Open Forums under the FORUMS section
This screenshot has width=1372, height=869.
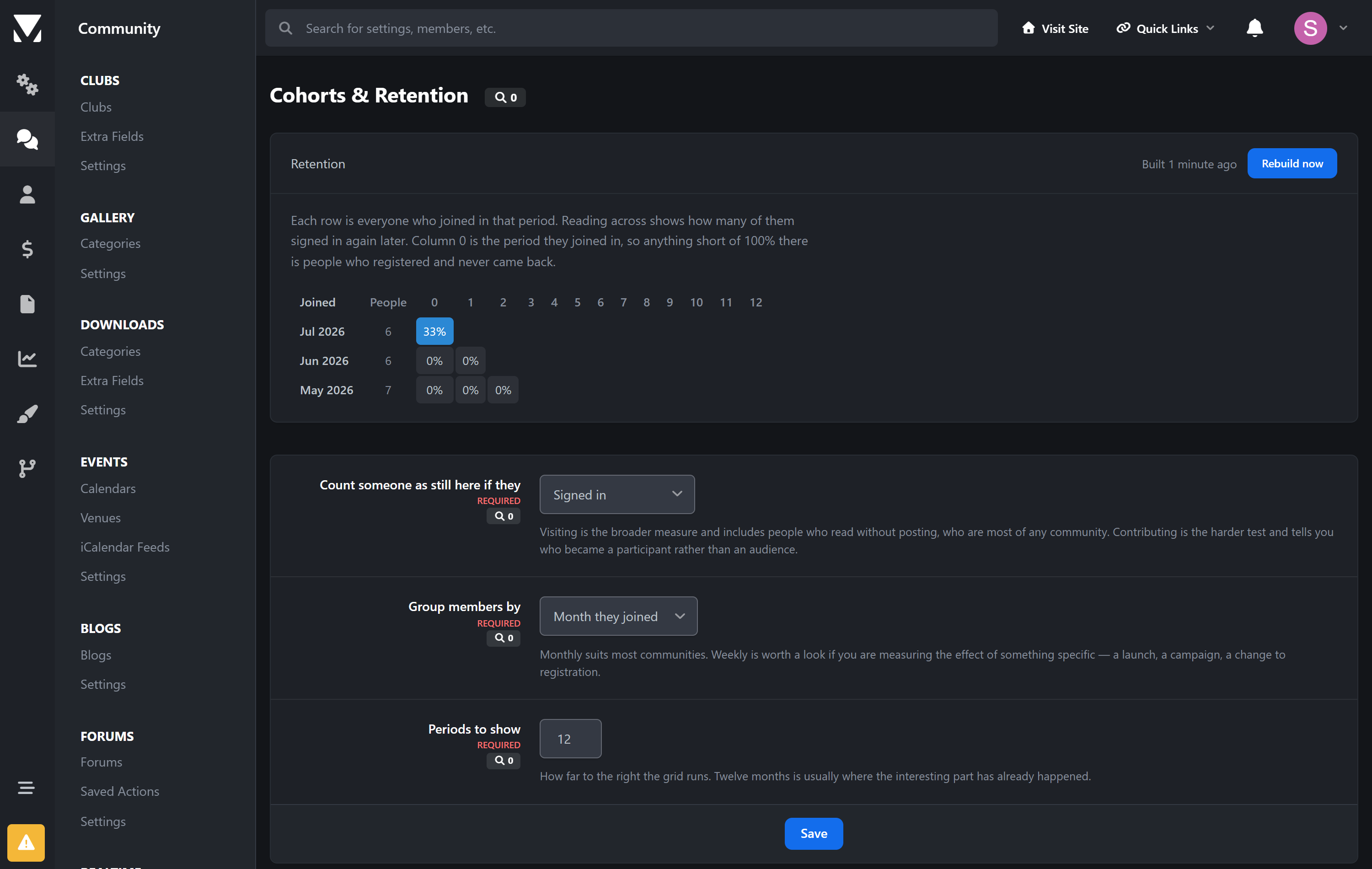[x=101, y=762]
